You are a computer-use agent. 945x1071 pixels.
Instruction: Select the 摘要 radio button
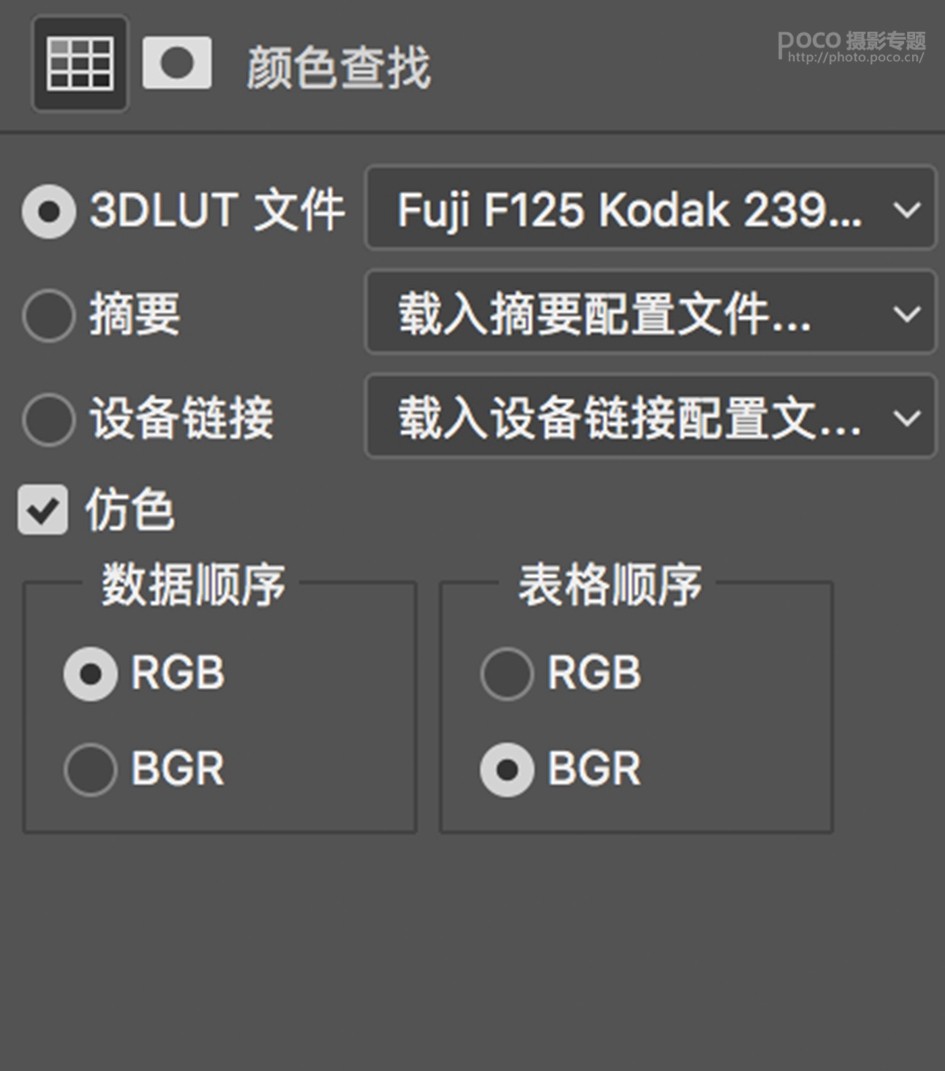point(48,316)
